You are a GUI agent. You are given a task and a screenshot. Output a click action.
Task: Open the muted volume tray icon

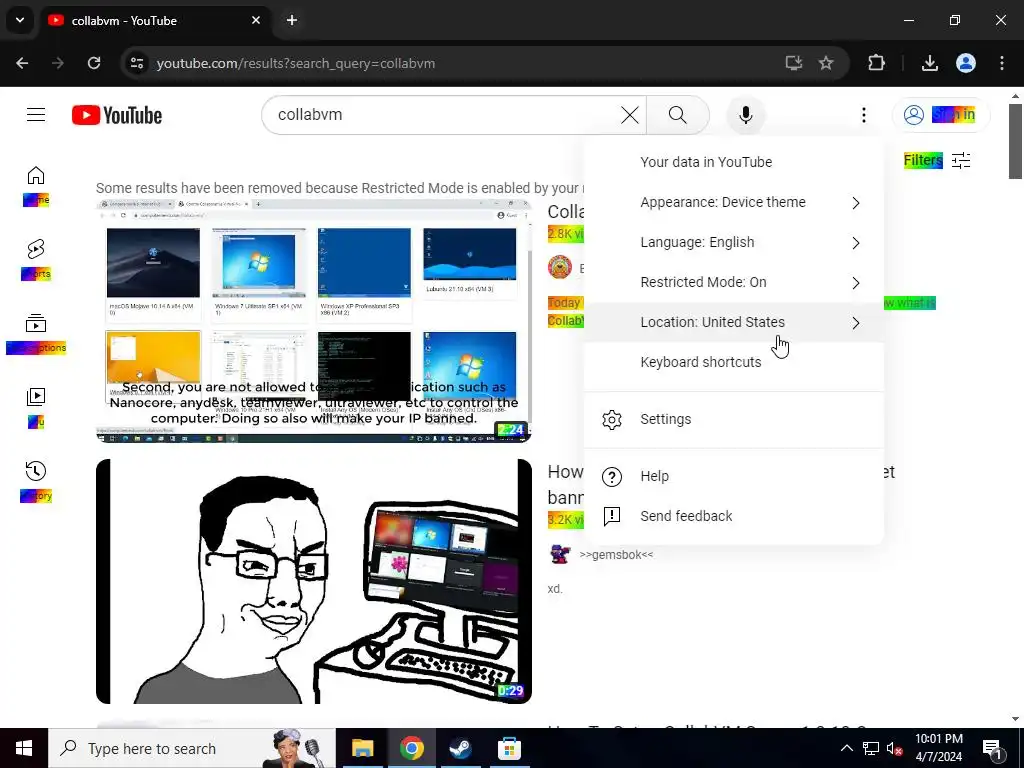pyautogui.click(x=894, y=748)
